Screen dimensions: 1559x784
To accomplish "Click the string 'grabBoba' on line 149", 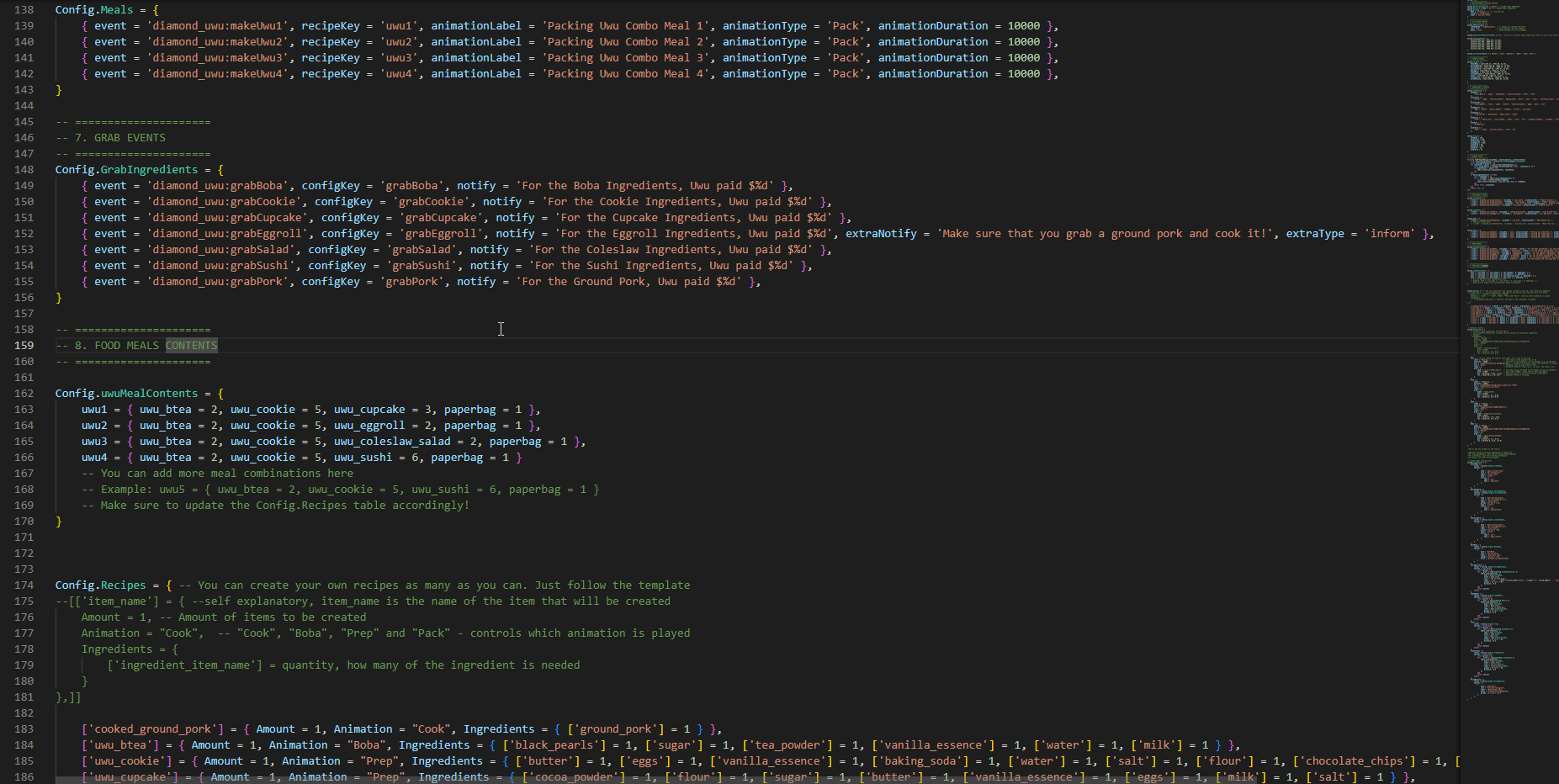I will [412, 185].
